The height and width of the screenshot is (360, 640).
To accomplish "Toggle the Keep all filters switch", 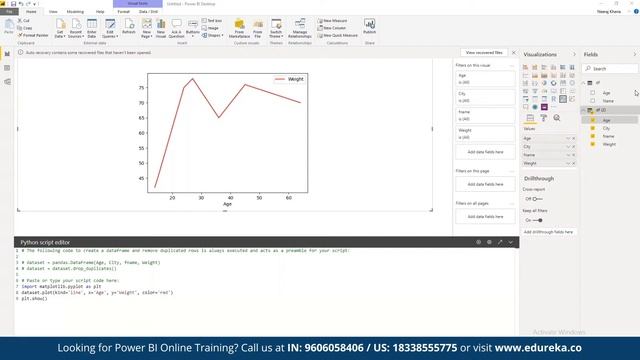I will coord(538,220).
